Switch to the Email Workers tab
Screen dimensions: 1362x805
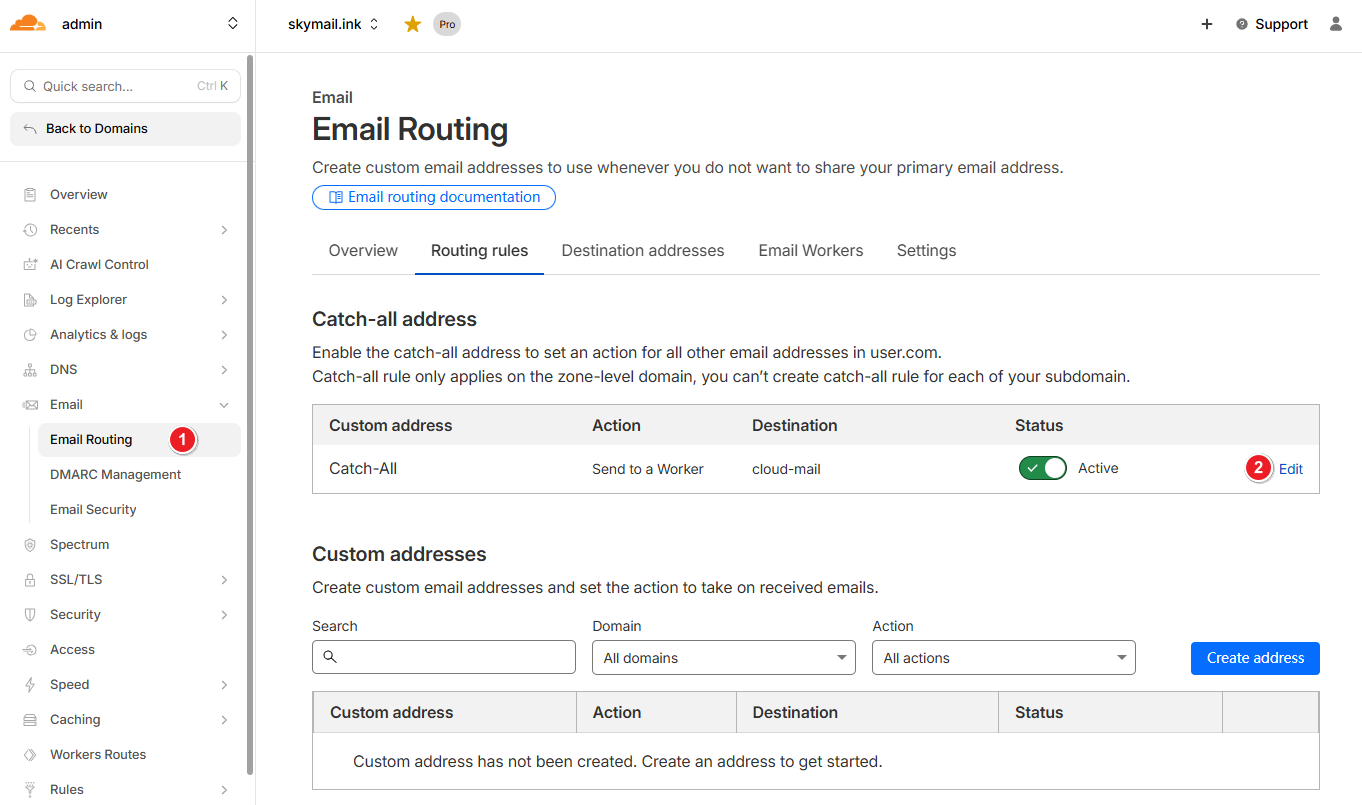click(810, 251)
